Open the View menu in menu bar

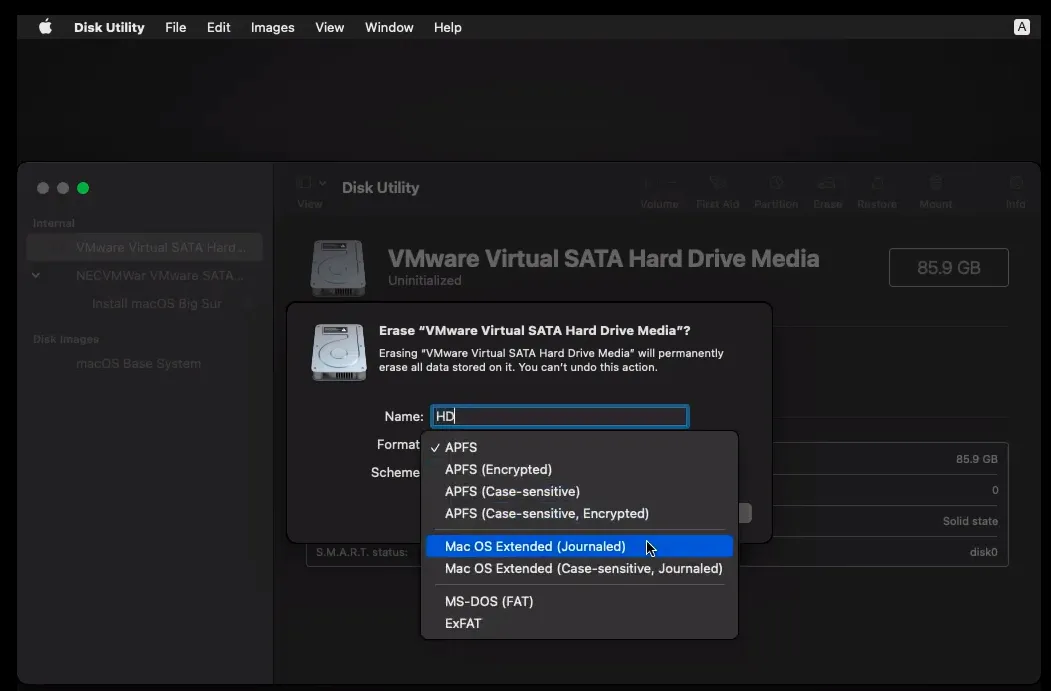(330, 27)
